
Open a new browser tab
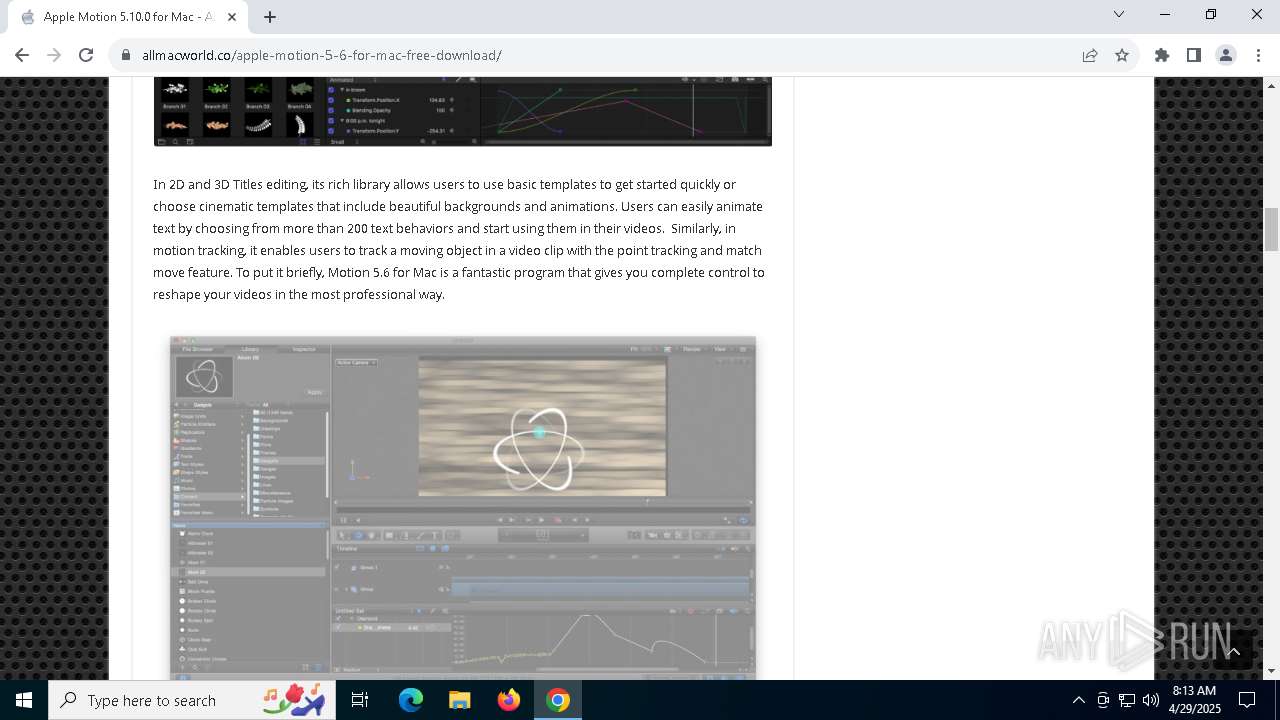(270, 17)
